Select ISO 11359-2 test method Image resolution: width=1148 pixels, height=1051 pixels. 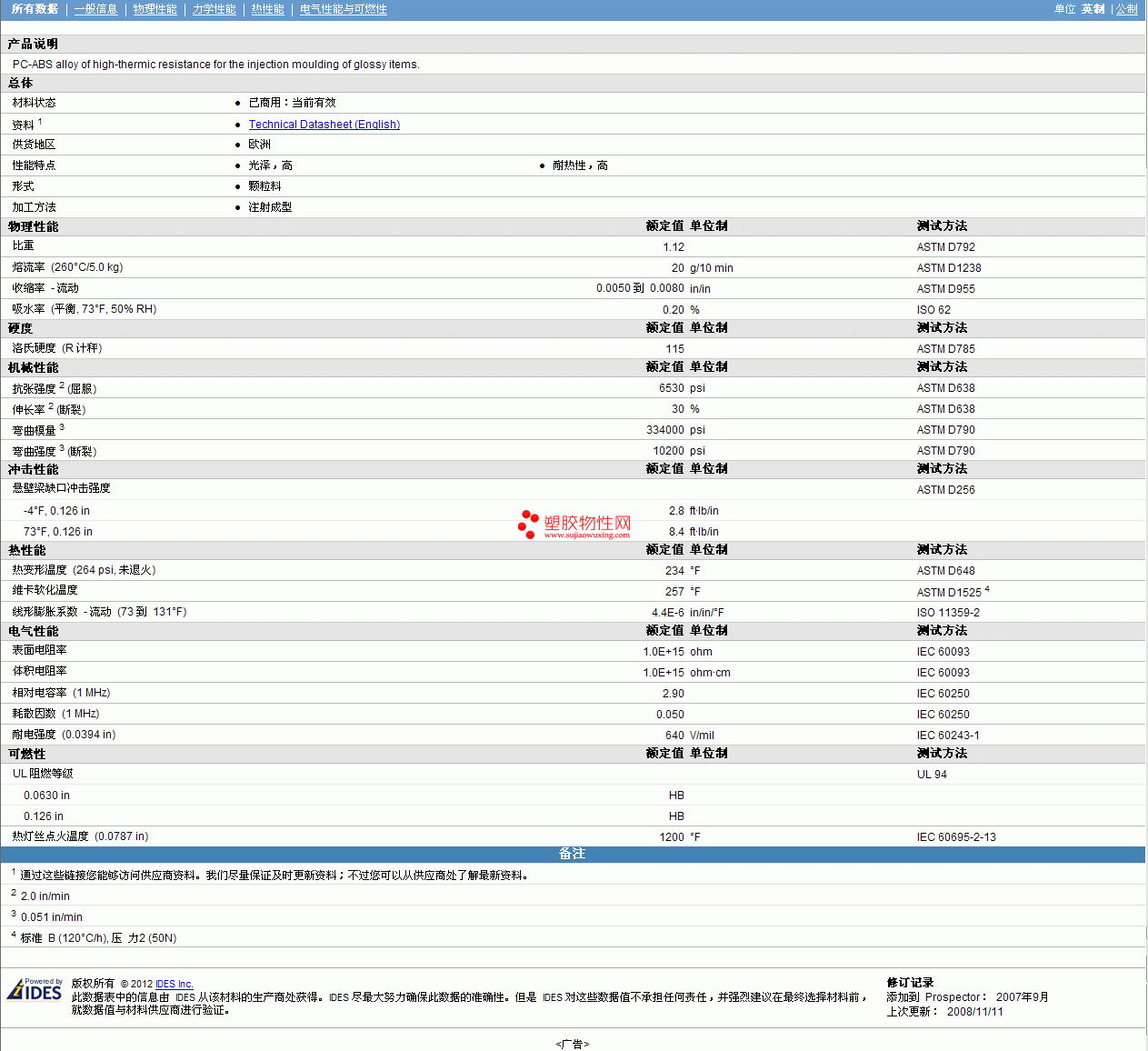pos(948,613)
